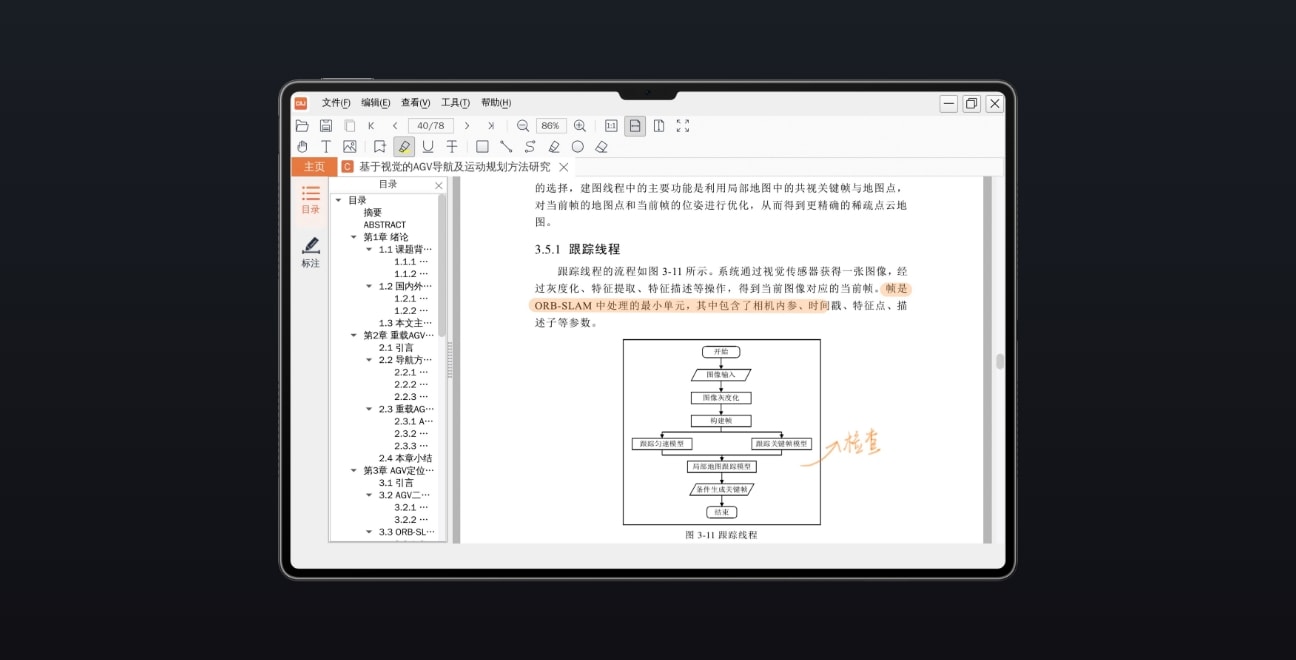1296x660 pixels.
Task: Click the zoom in magnifier icon
Action: [x=579, y=126]
